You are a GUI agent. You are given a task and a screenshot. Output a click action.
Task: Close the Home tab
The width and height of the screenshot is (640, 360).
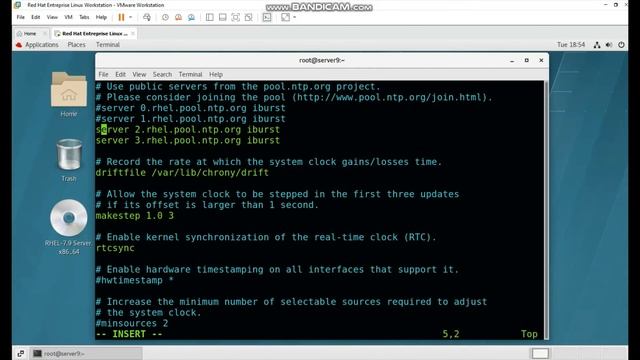click(45, 33)
